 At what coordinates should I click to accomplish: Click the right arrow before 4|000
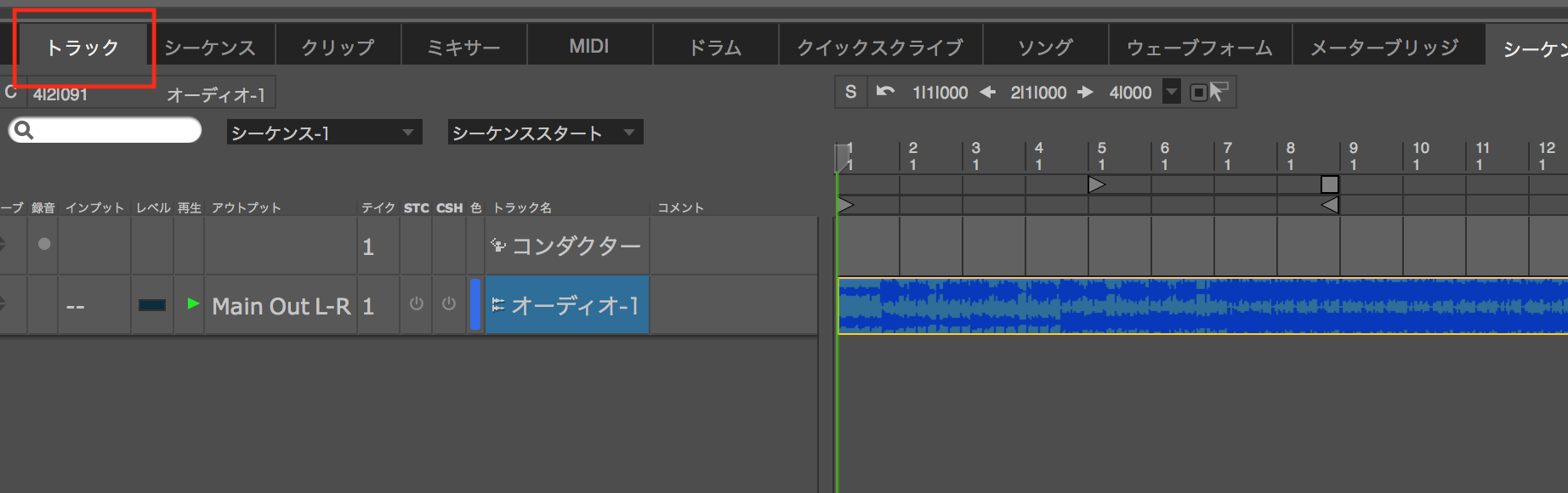(1086, 92)
